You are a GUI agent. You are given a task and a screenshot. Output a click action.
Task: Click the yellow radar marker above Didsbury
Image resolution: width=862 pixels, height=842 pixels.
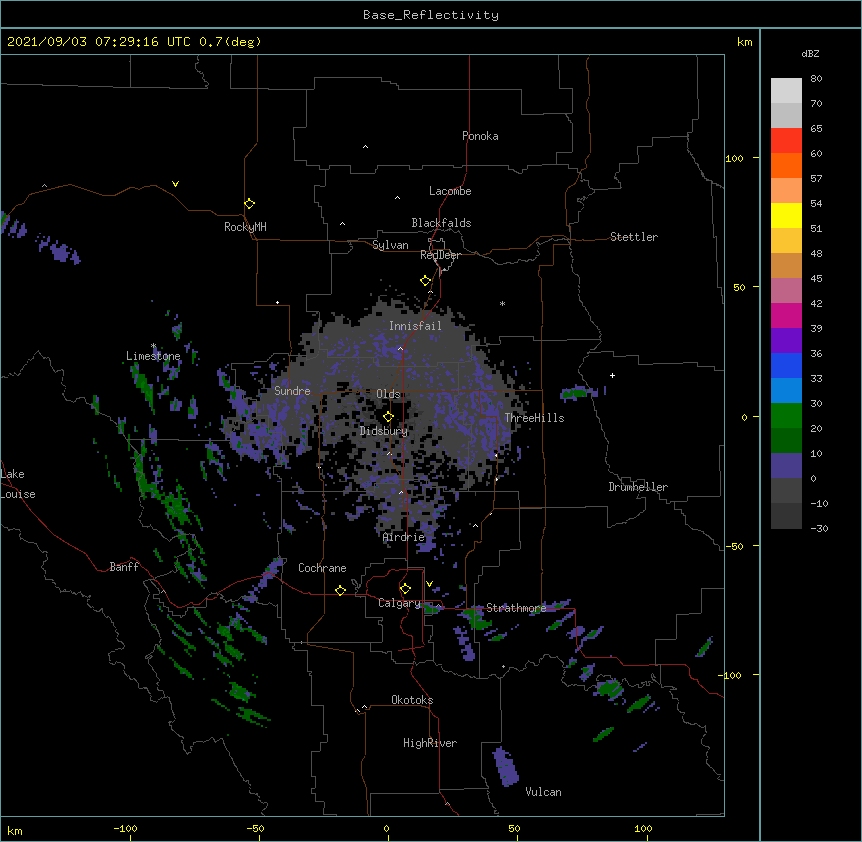[388, 416]
